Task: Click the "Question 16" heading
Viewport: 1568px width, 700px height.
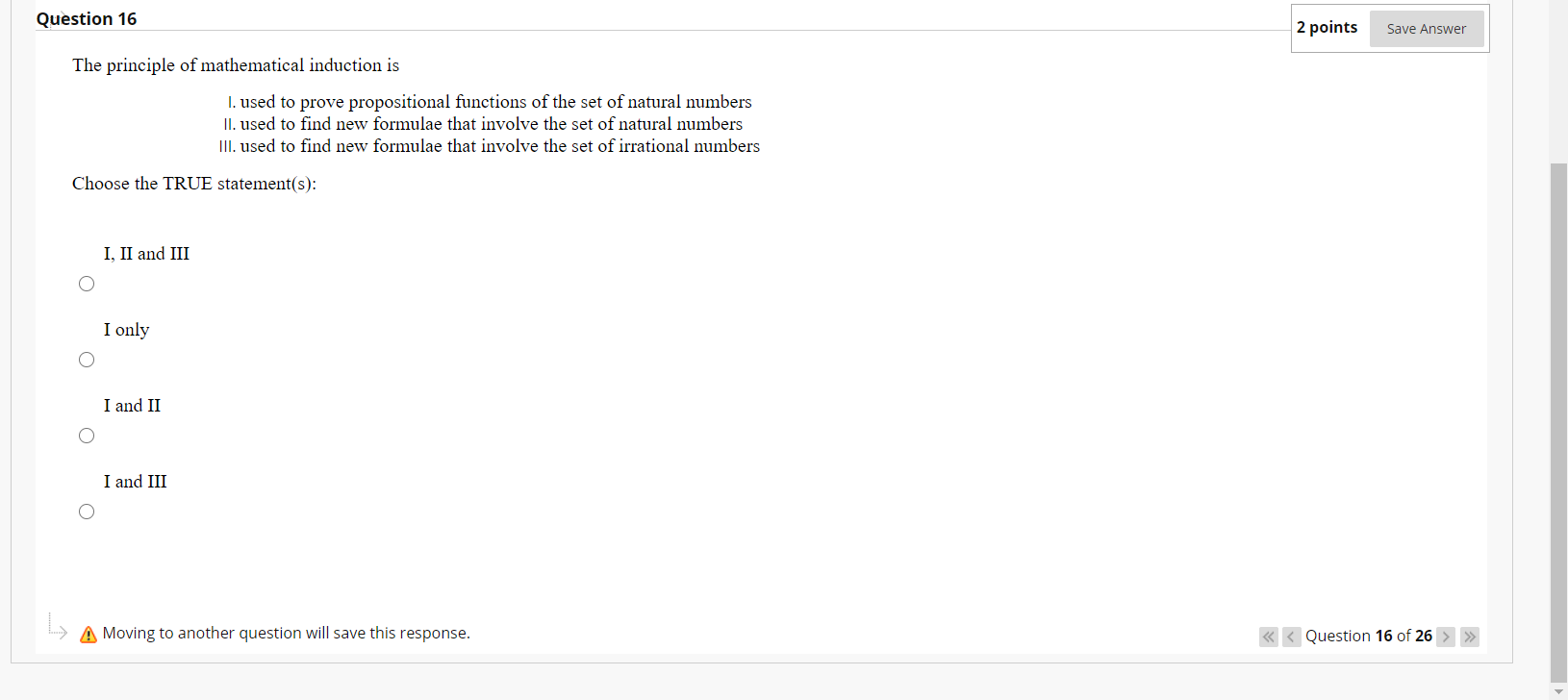Action: (87, 17)
